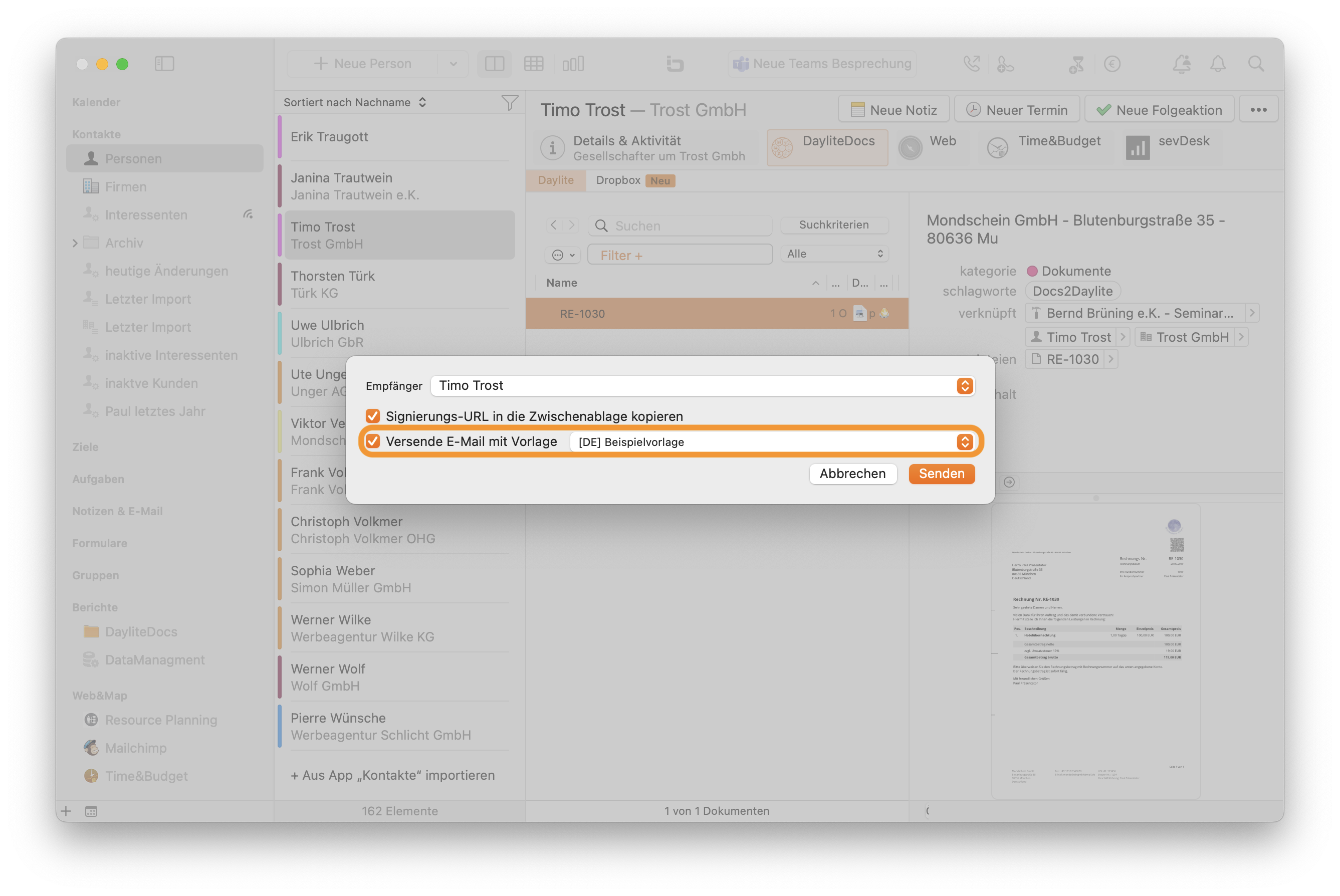This screenshot has width=1340, height=896.
Task: Go to next document arrow
Action: point(571,225)
